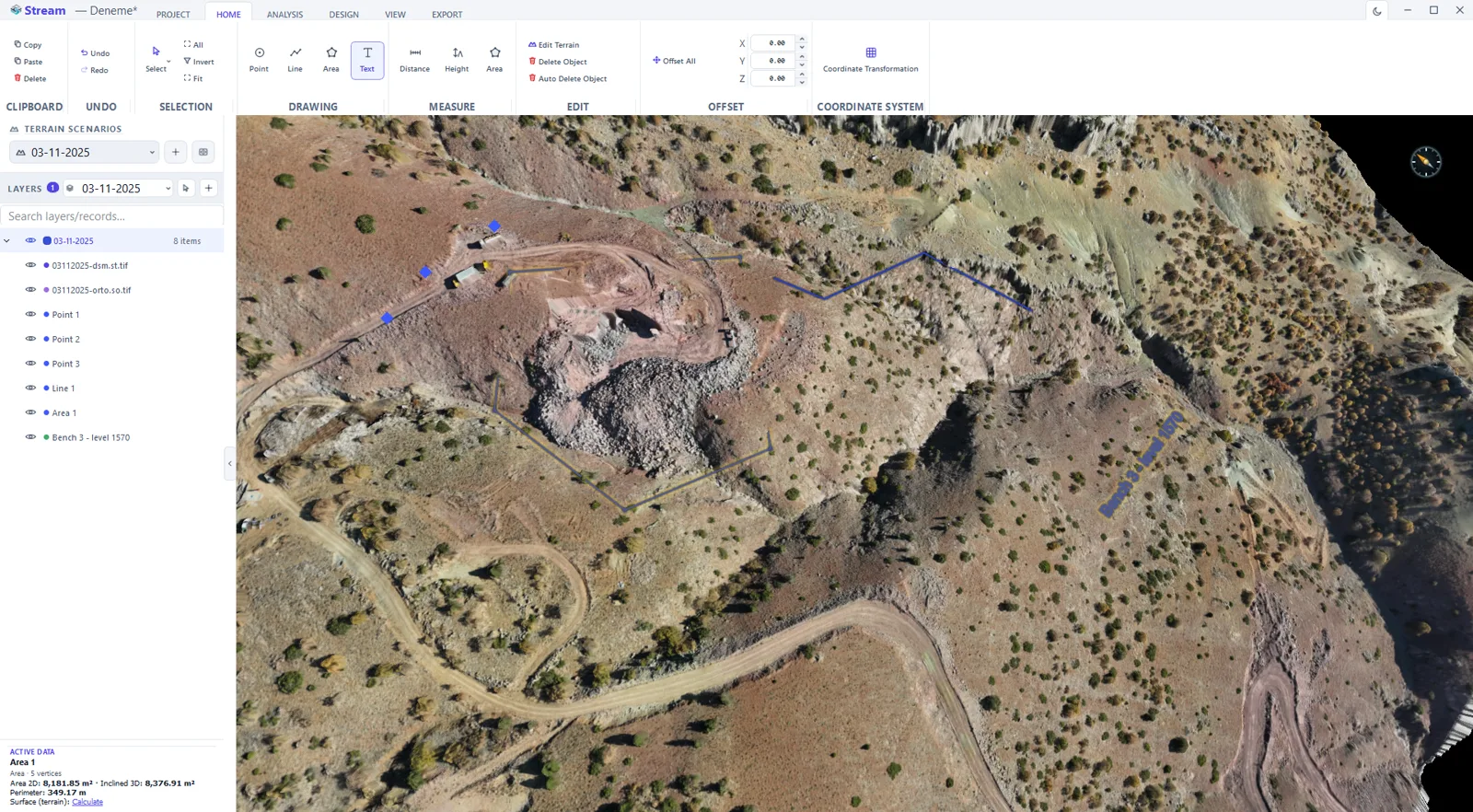Increase the Z offset value
Viewport: 1473px width, 812px height.
802,75
